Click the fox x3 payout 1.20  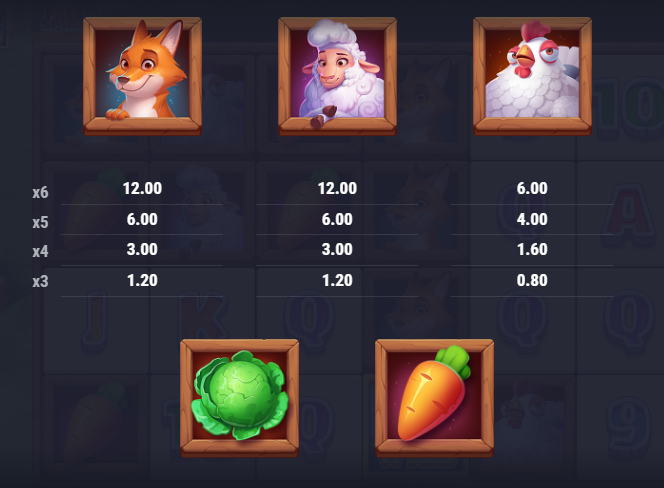[x=142, y=280]
